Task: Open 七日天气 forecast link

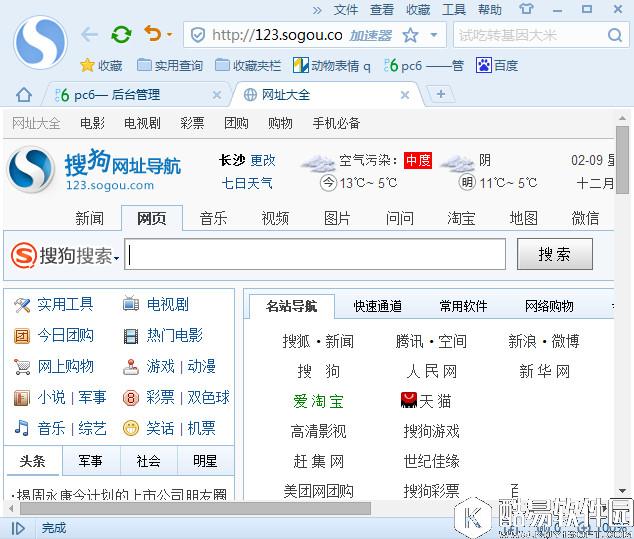Action: [x=247, y=183]
